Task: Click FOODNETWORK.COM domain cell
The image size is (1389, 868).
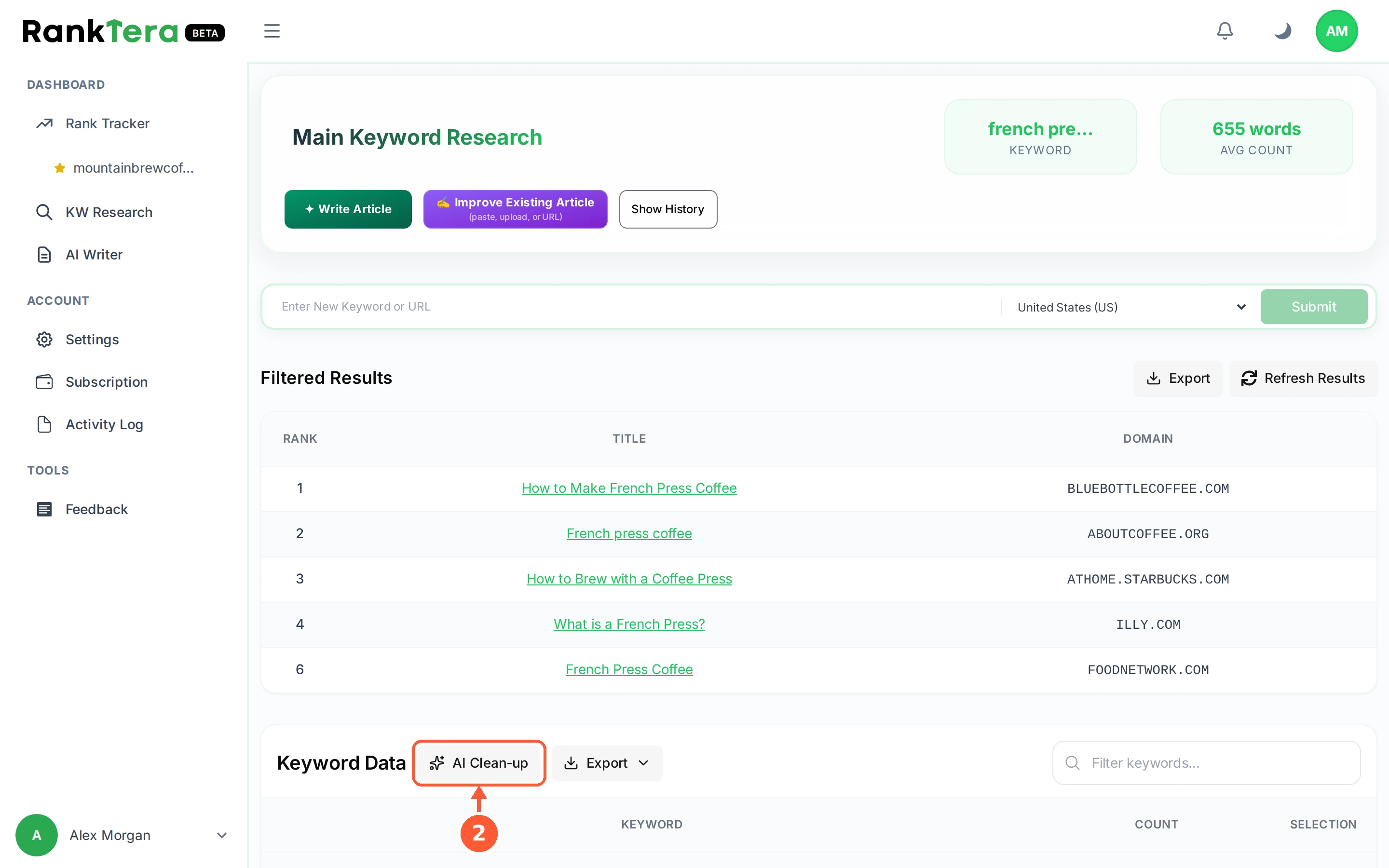Action: tap(1148, 670)
